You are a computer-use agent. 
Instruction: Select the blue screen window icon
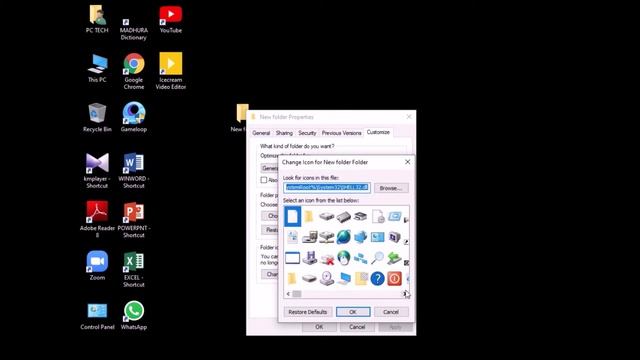(395, 216)
